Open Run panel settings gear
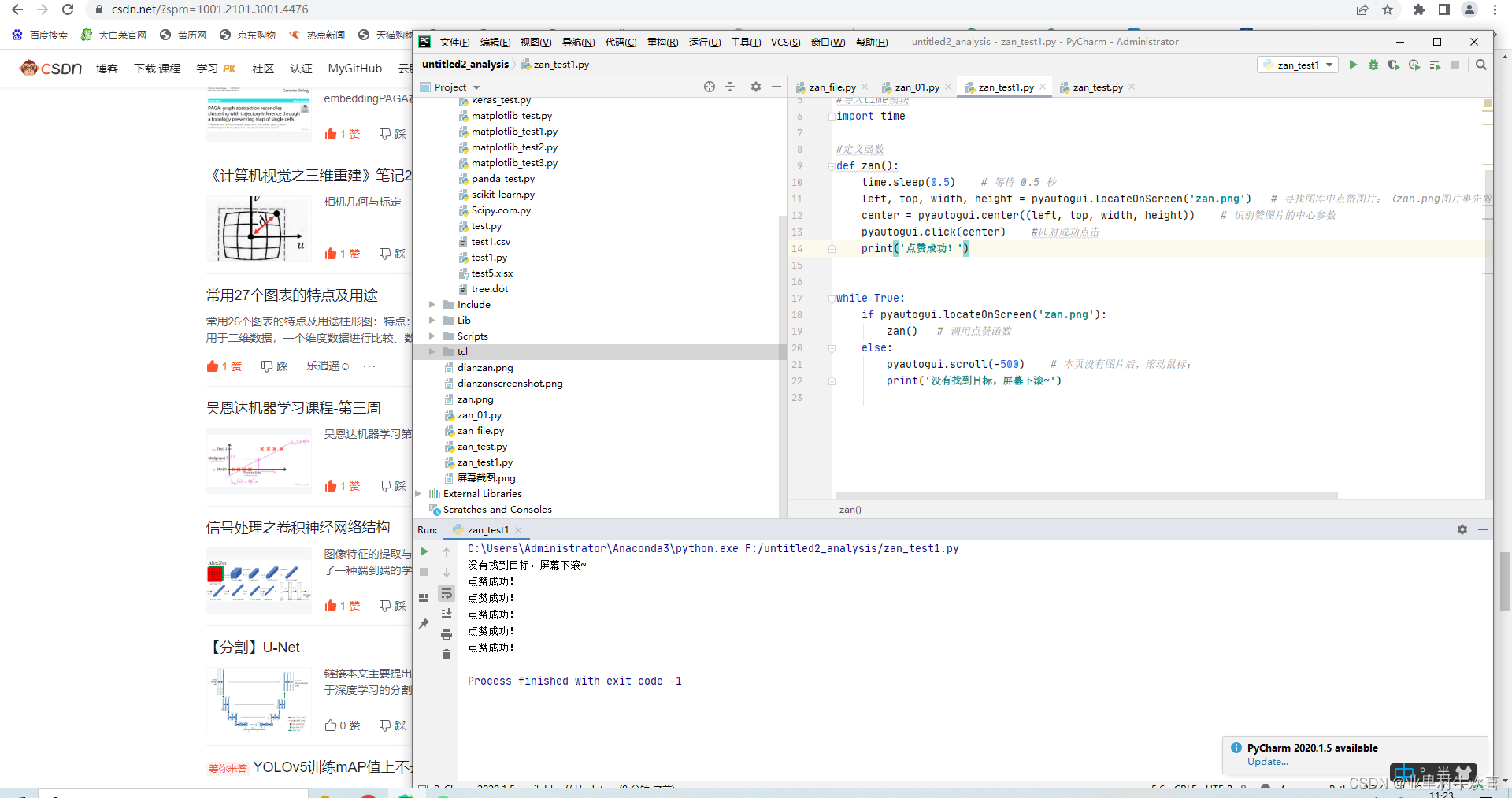 coord(1462,529)
